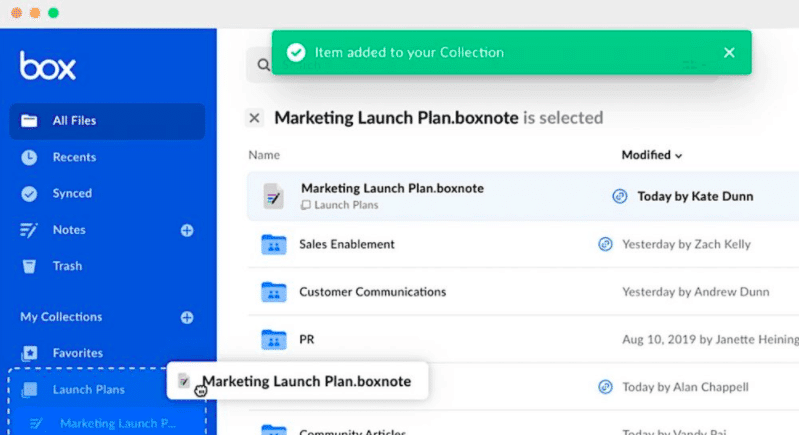The width and height of the screenshot is (799, 435).
Task: Open Recents in sidebar
Action: tap(74, 157)
